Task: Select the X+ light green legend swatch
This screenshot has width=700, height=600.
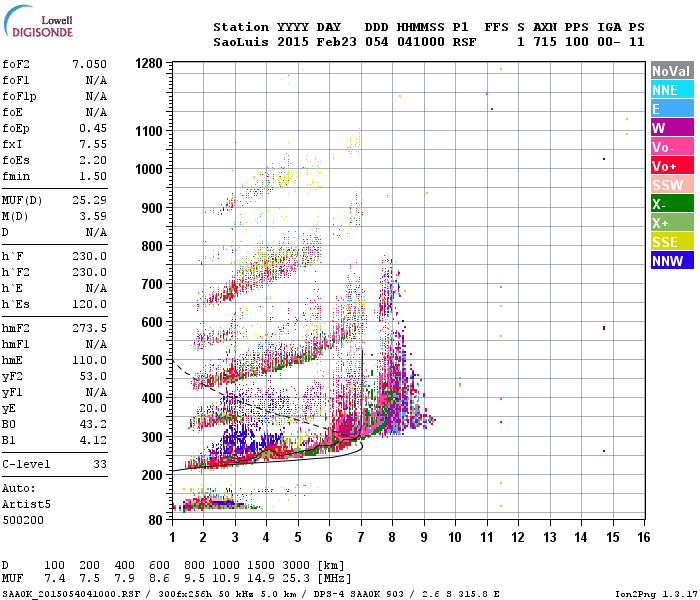Action: coord(672,223)
